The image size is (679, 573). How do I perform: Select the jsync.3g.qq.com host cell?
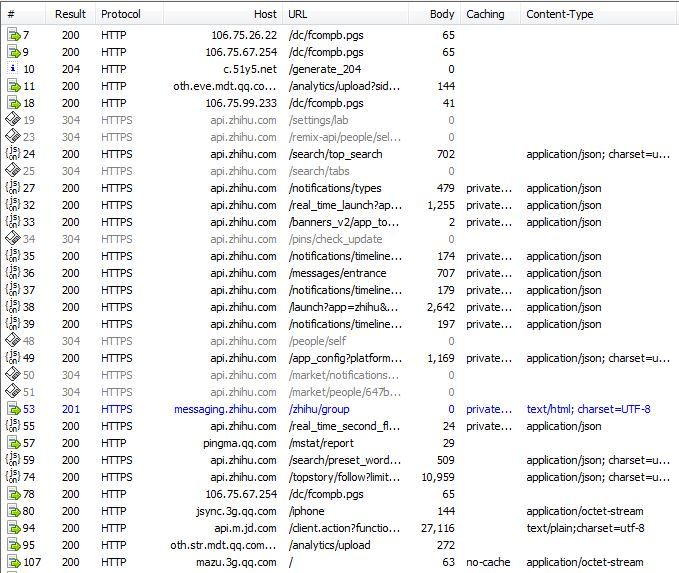[x=236, y=511]
